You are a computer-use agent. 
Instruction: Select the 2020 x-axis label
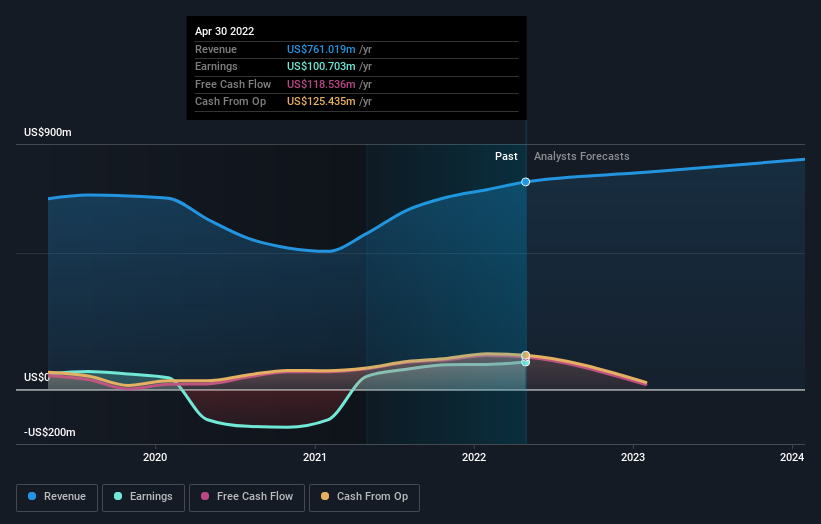[x=155, y=457]
